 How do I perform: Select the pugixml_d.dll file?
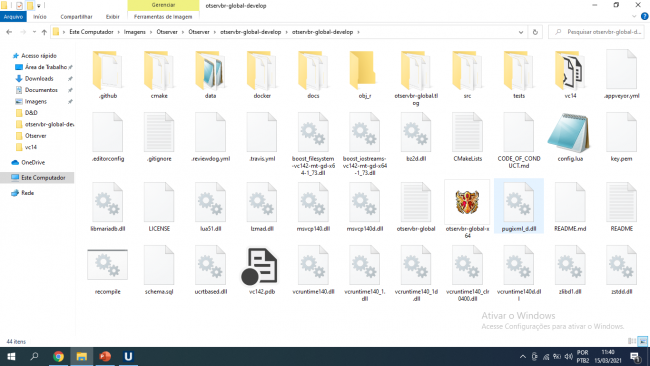pyautogui.click(x=519, y=206)
